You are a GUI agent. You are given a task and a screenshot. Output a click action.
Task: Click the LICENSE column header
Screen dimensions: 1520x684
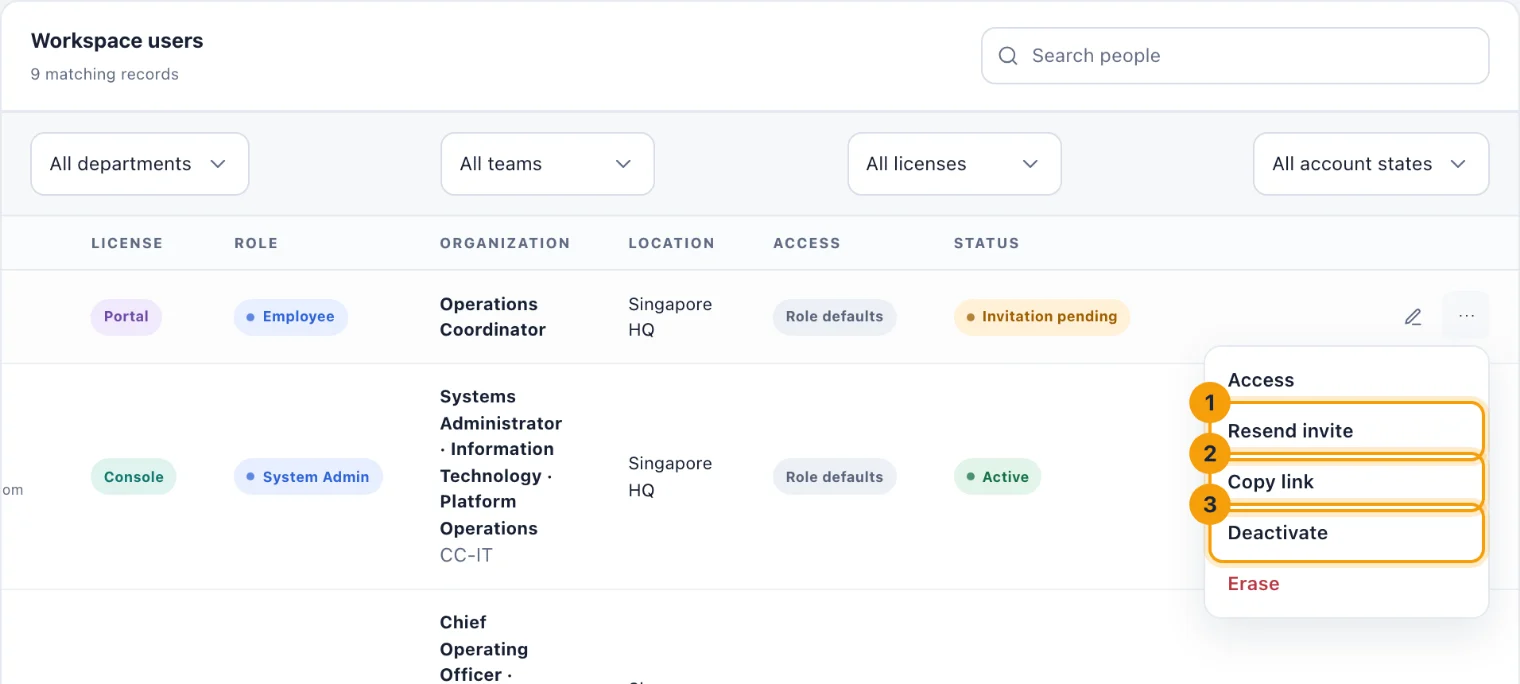[x=127, y=243]
